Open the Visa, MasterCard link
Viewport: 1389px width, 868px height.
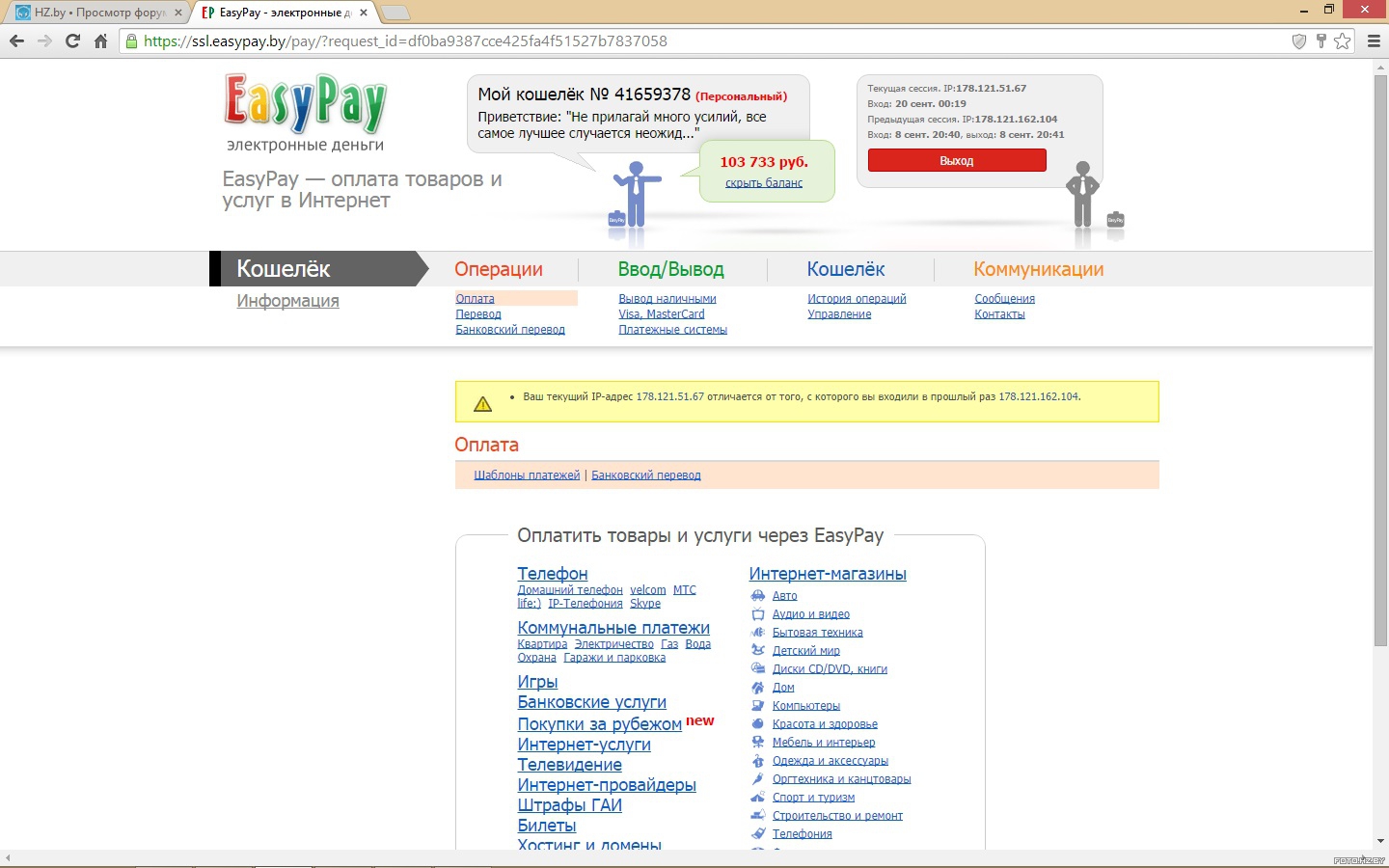click(662, 314)
